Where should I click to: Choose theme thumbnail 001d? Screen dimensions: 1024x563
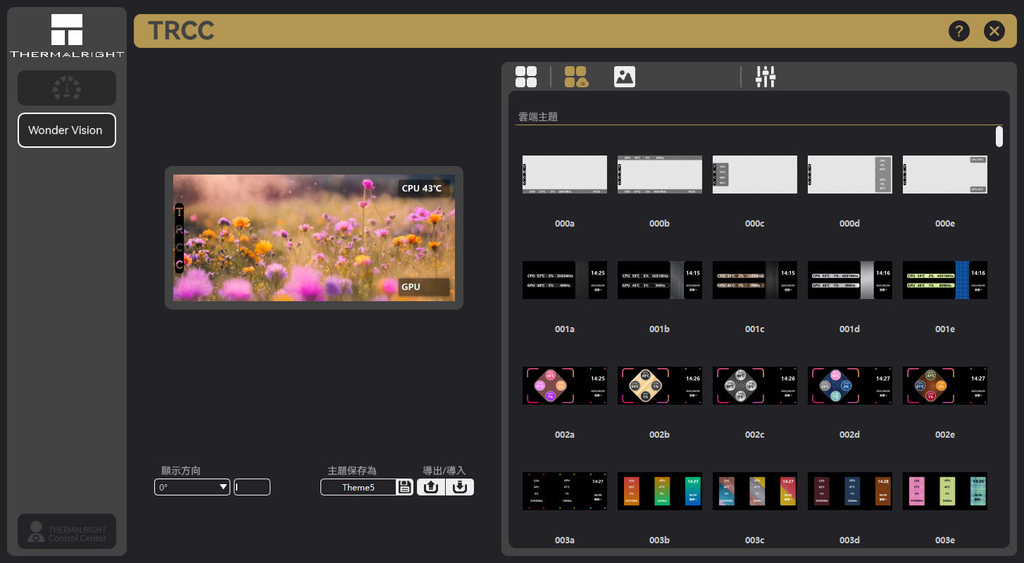click(850, 280)
